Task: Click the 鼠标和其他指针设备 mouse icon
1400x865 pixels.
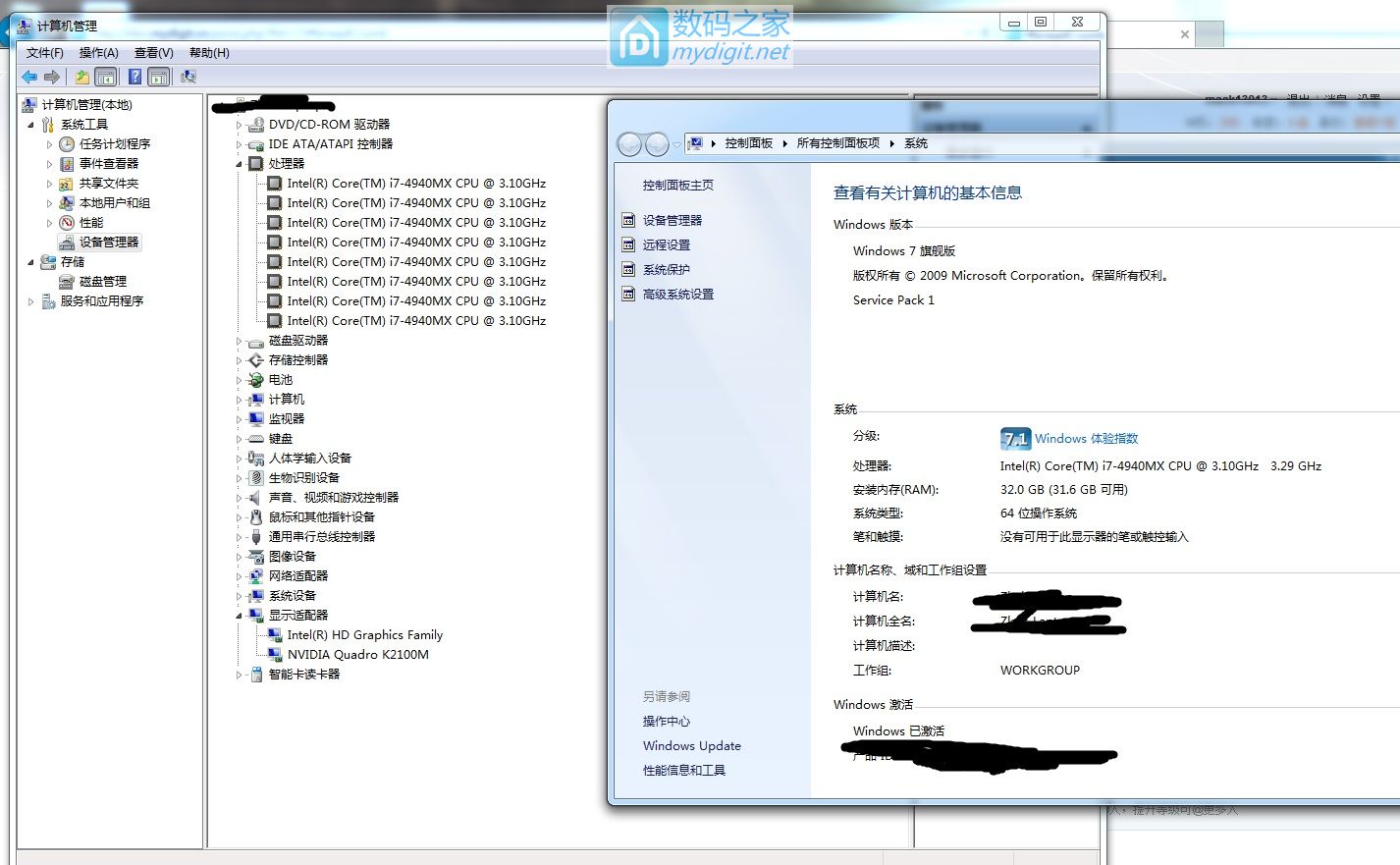Action: 256,516
